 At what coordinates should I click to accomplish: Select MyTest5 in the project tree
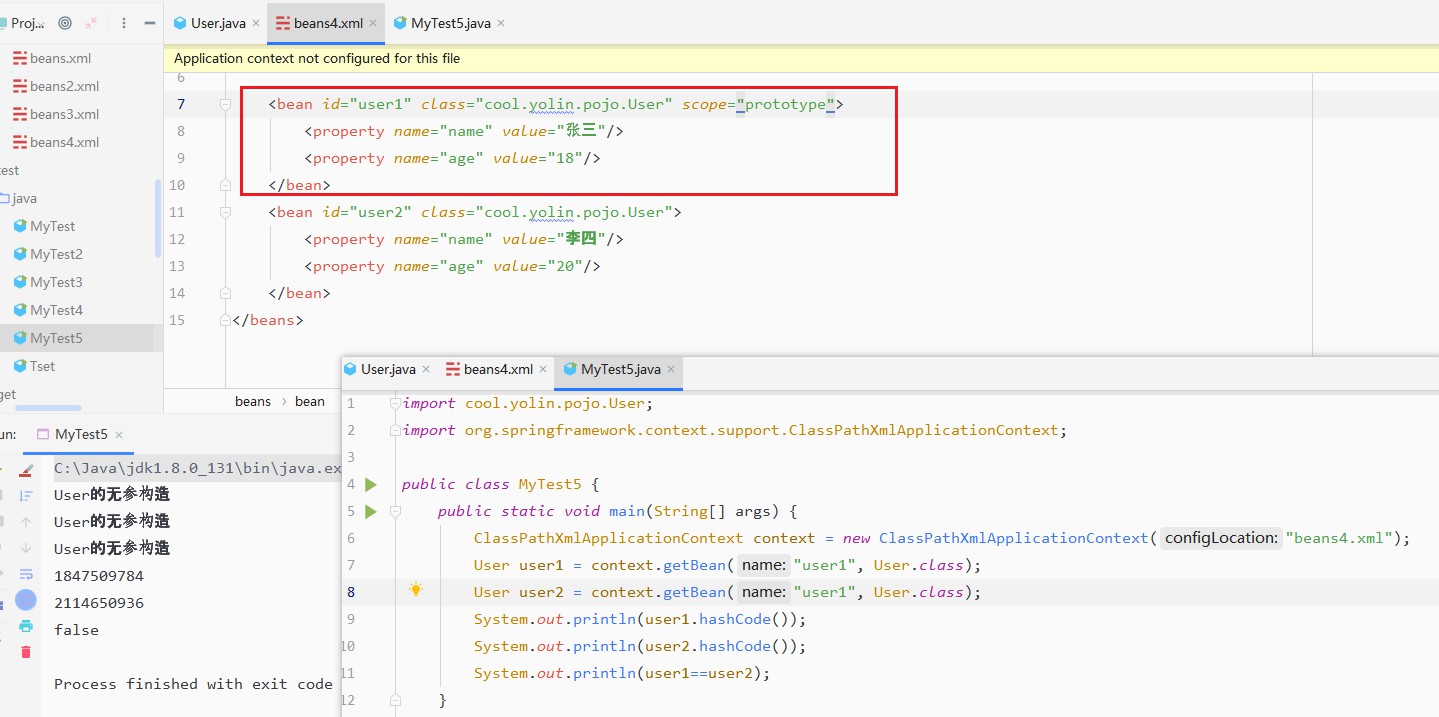[56, 338]
